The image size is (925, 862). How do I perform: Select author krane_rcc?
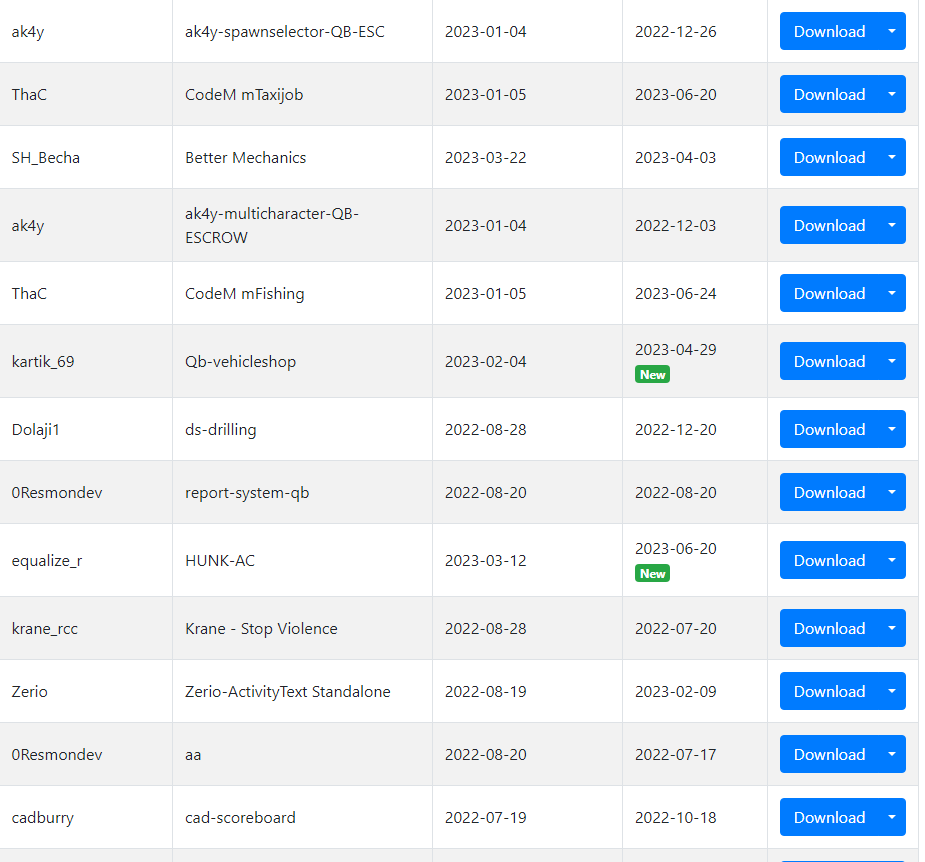[x=45, y=629]
